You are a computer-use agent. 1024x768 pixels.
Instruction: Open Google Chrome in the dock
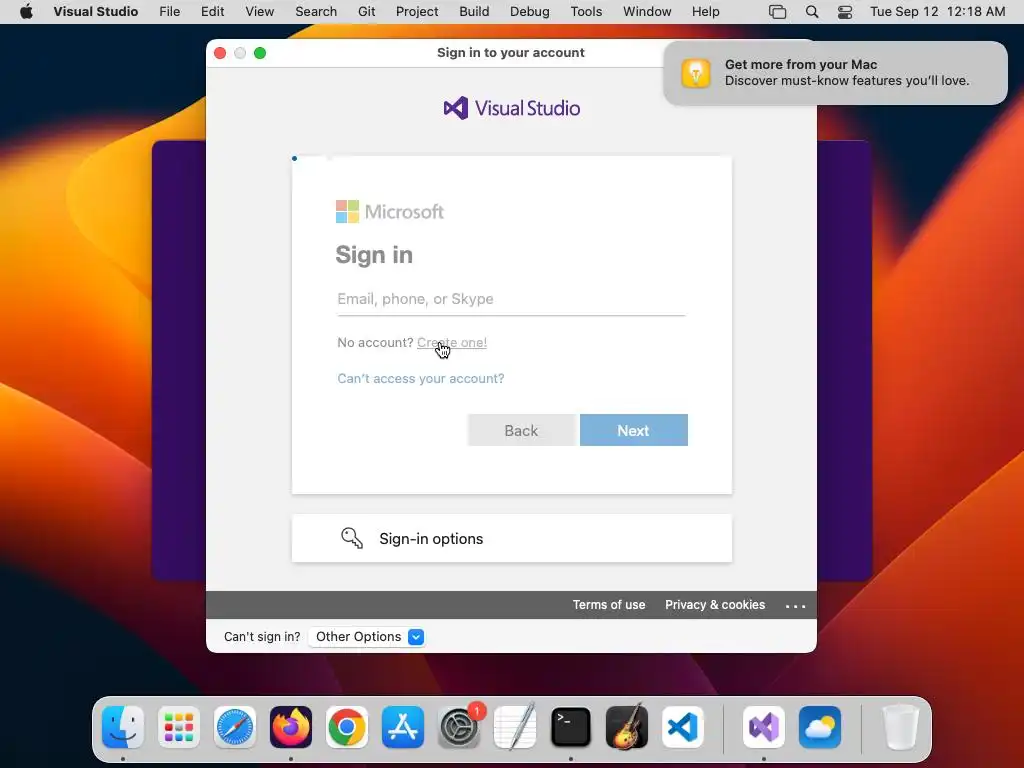(347, 727)
